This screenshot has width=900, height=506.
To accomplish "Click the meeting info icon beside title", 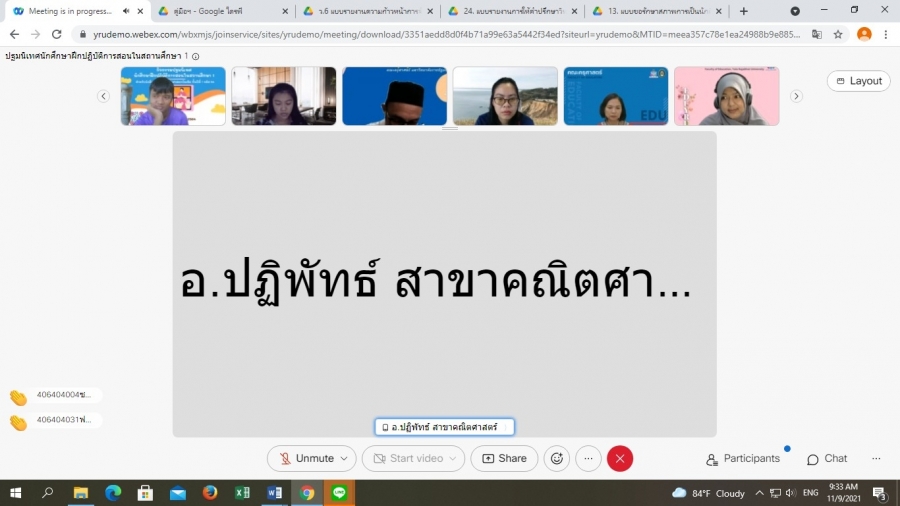I will (x=196, y=56).
